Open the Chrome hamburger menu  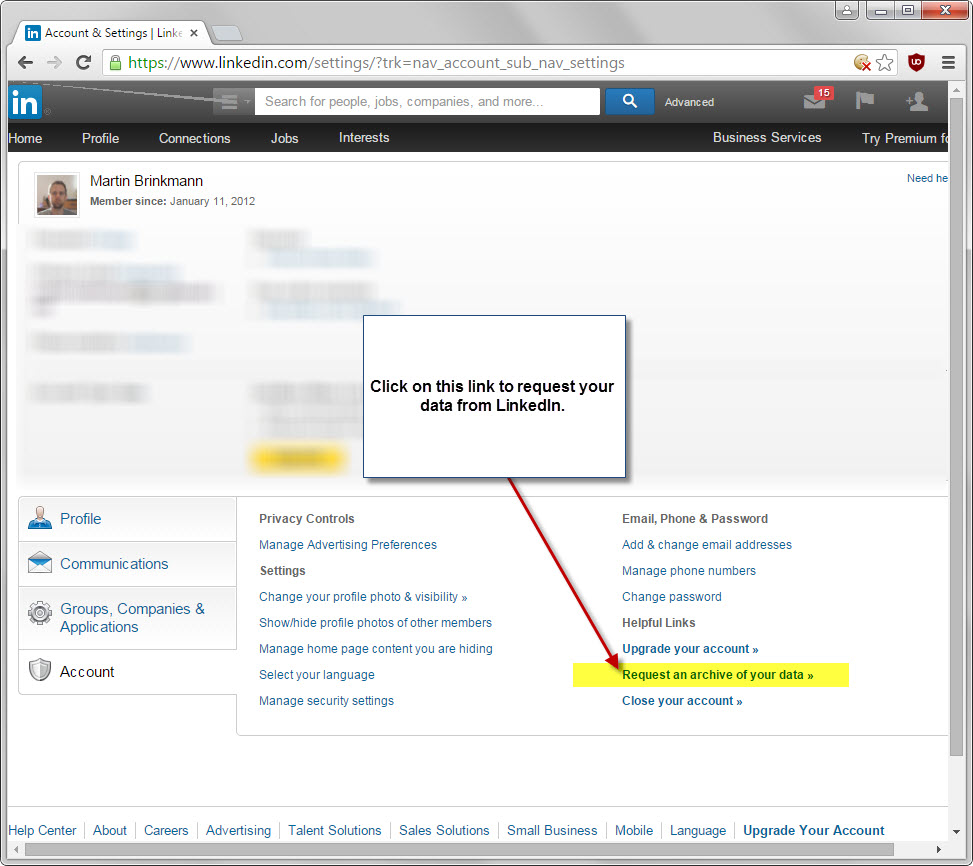(948, 63)
